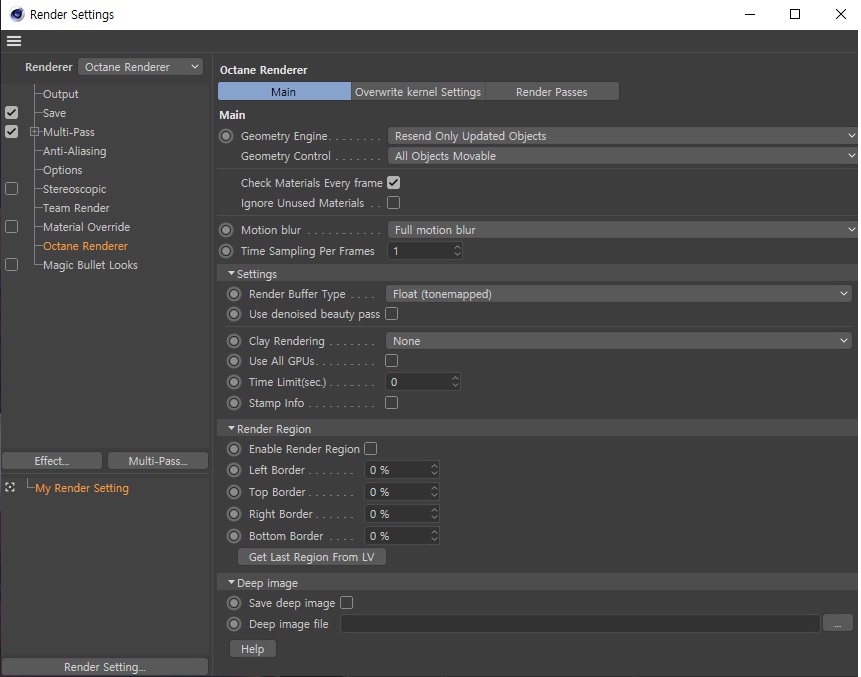The height and width of the screenshot is (677, 861).
Task: Click the keyframe dot beside Stamp Info
Action: pyautogui.click(x=234, y=403)
